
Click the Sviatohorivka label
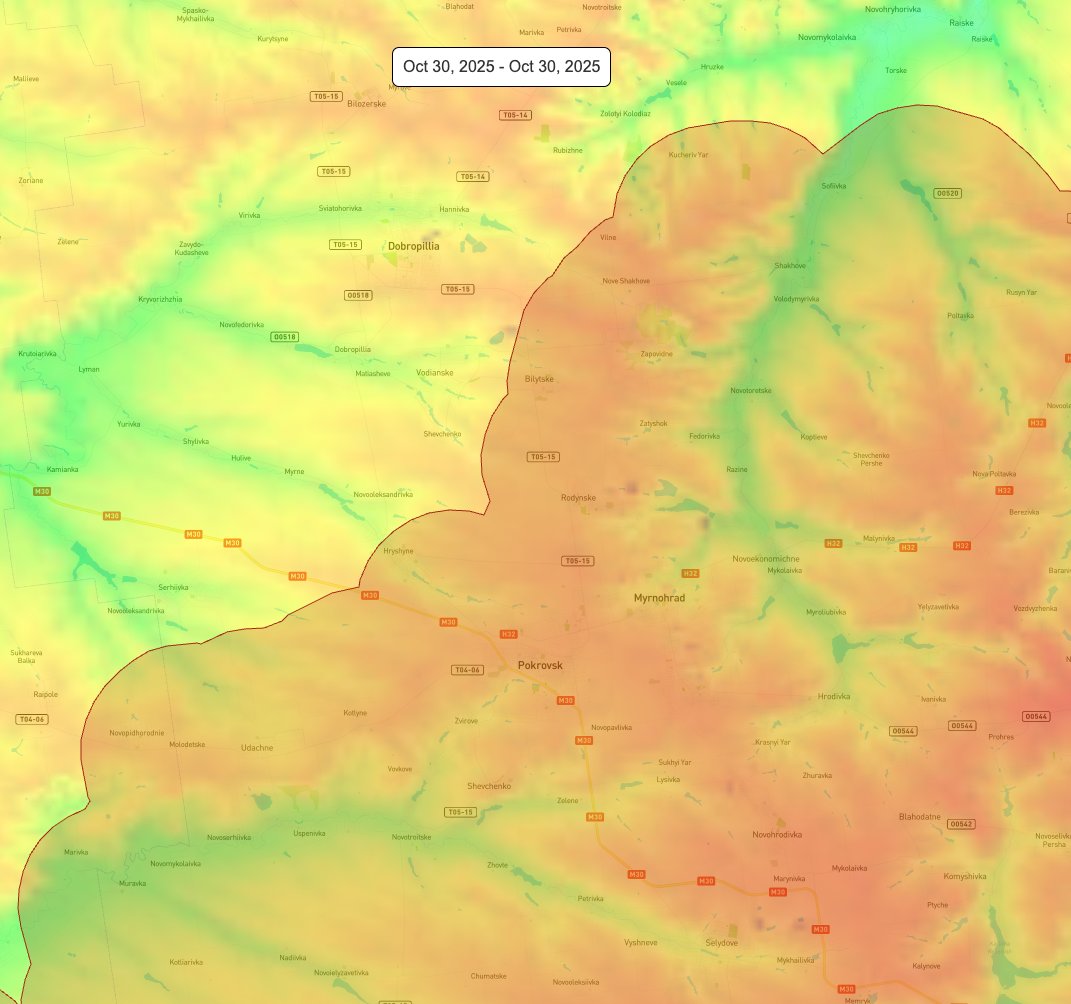[340, 208]
